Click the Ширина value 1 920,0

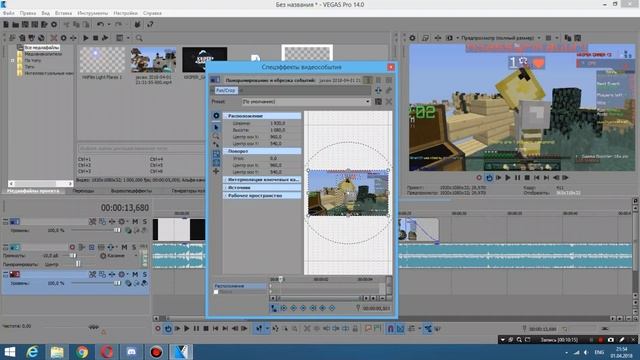278,123
